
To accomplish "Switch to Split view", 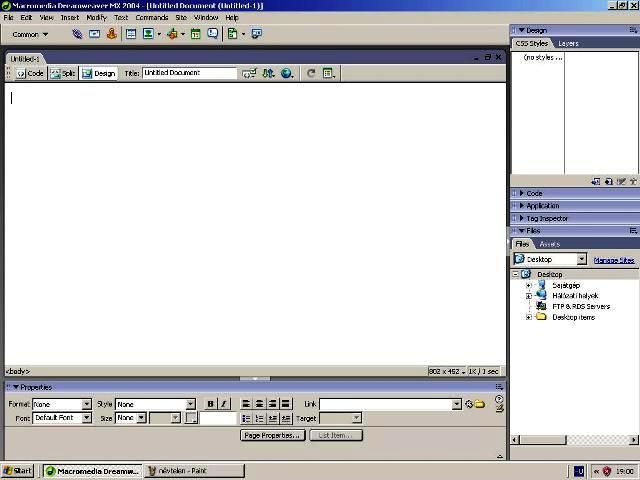I will click(63, 73).
